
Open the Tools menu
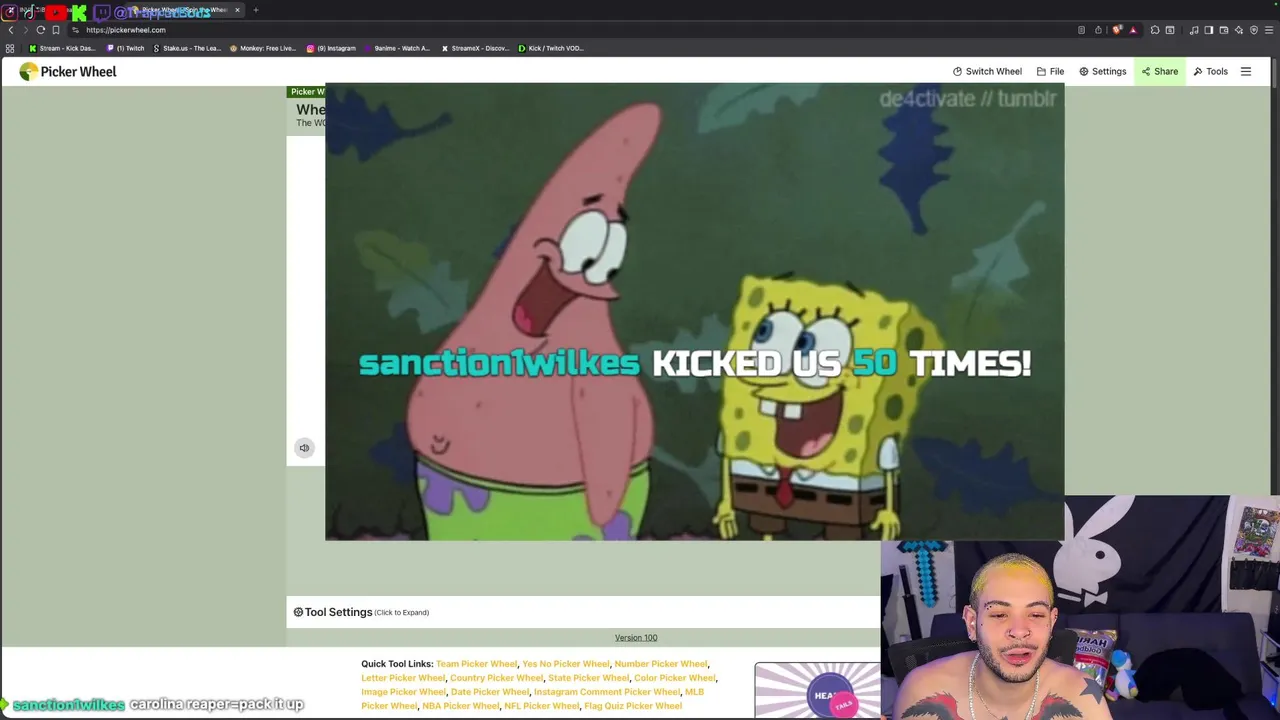(x=1210, y=71)
